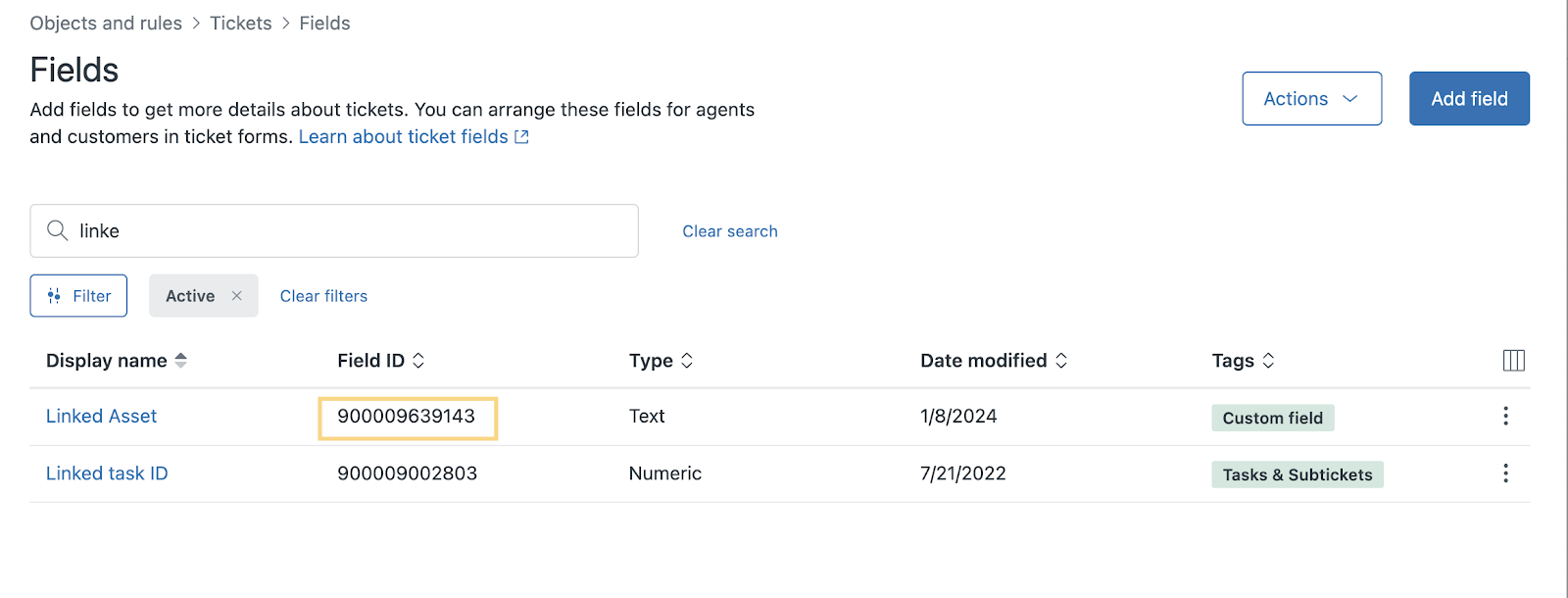Click Clear search link
The image size is (1568, 598).
click(730, 231)
